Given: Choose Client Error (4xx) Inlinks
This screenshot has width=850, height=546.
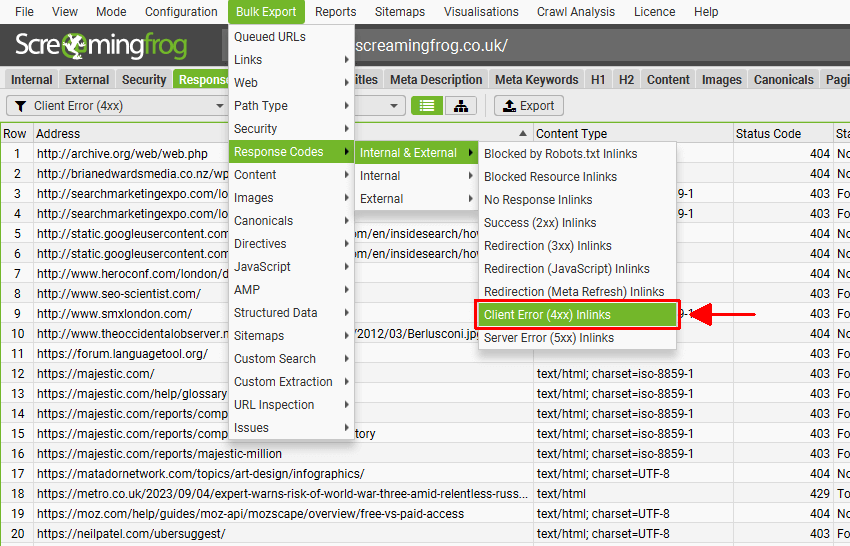Looking at the screenshot, I should point(578,315).
